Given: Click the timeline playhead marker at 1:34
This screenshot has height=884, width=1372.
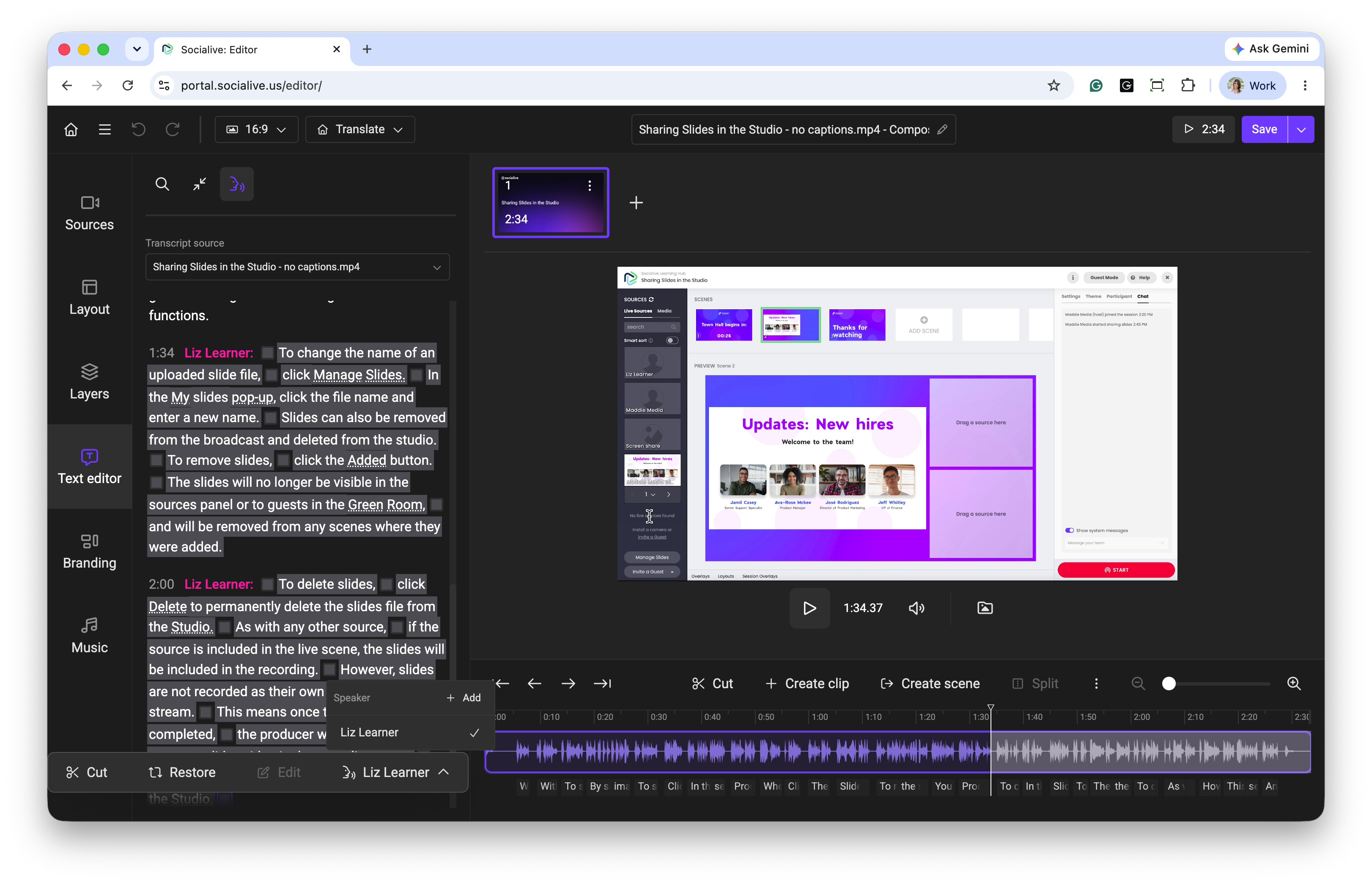Looking at the screenshot, I should coord(991,708).
